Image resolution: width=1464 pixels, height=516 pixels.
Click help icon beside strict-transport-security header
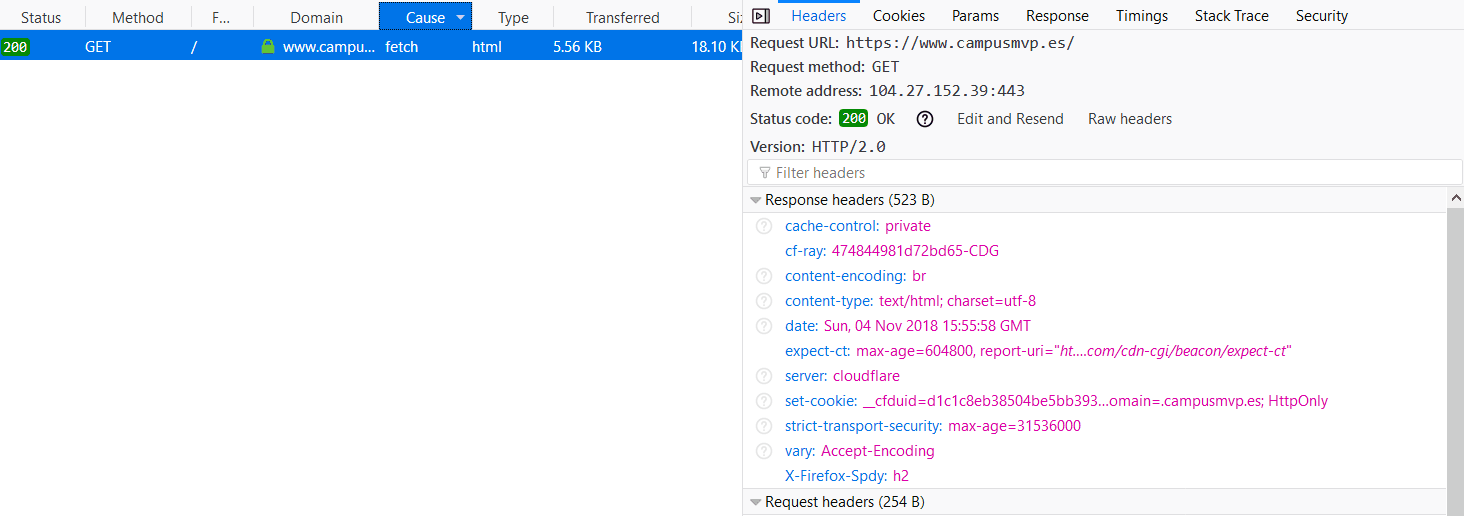point(764,426)
